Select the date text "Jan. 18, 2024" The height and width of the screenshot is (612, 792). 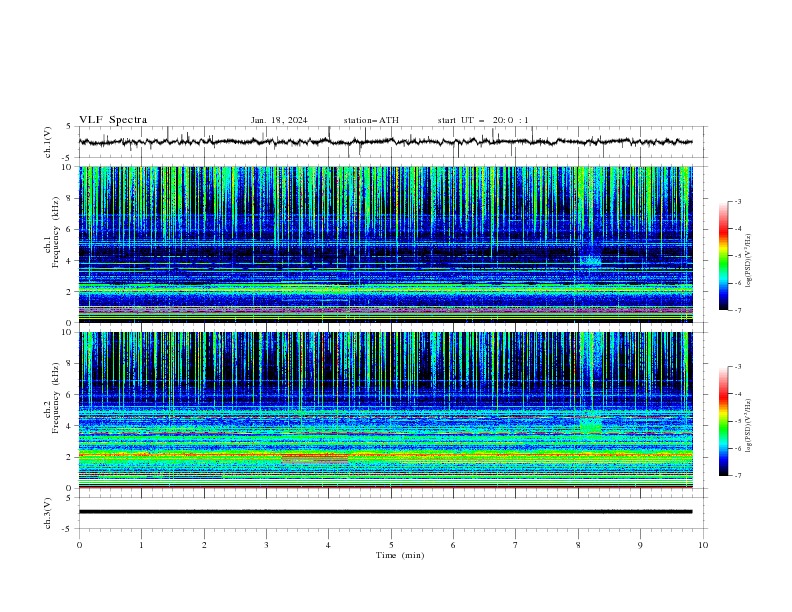point(279,120)
